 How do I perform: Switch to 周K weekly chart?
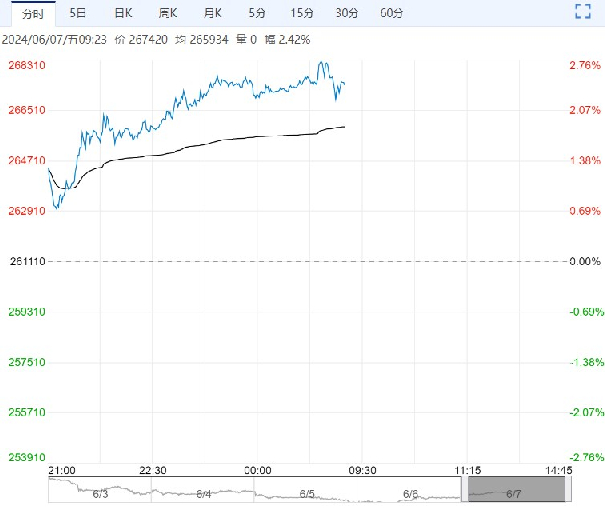click(167, 13)
